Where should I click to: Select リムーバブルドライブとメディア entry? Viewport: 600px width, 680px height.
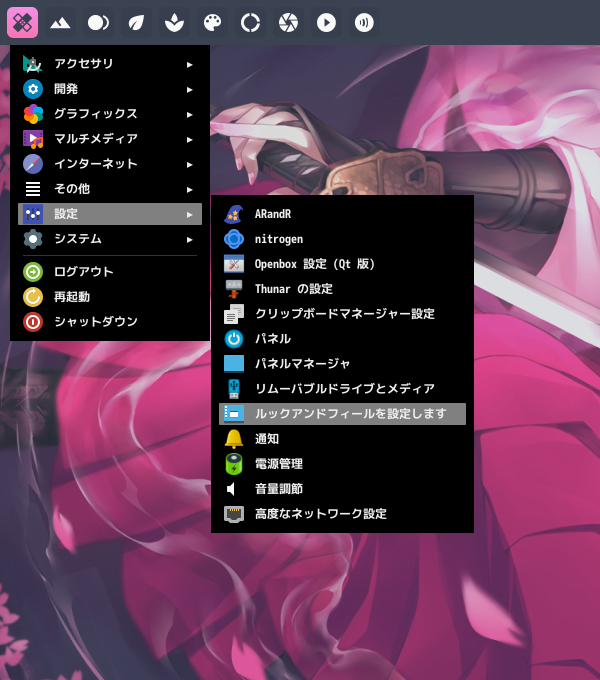pos(342,389)
